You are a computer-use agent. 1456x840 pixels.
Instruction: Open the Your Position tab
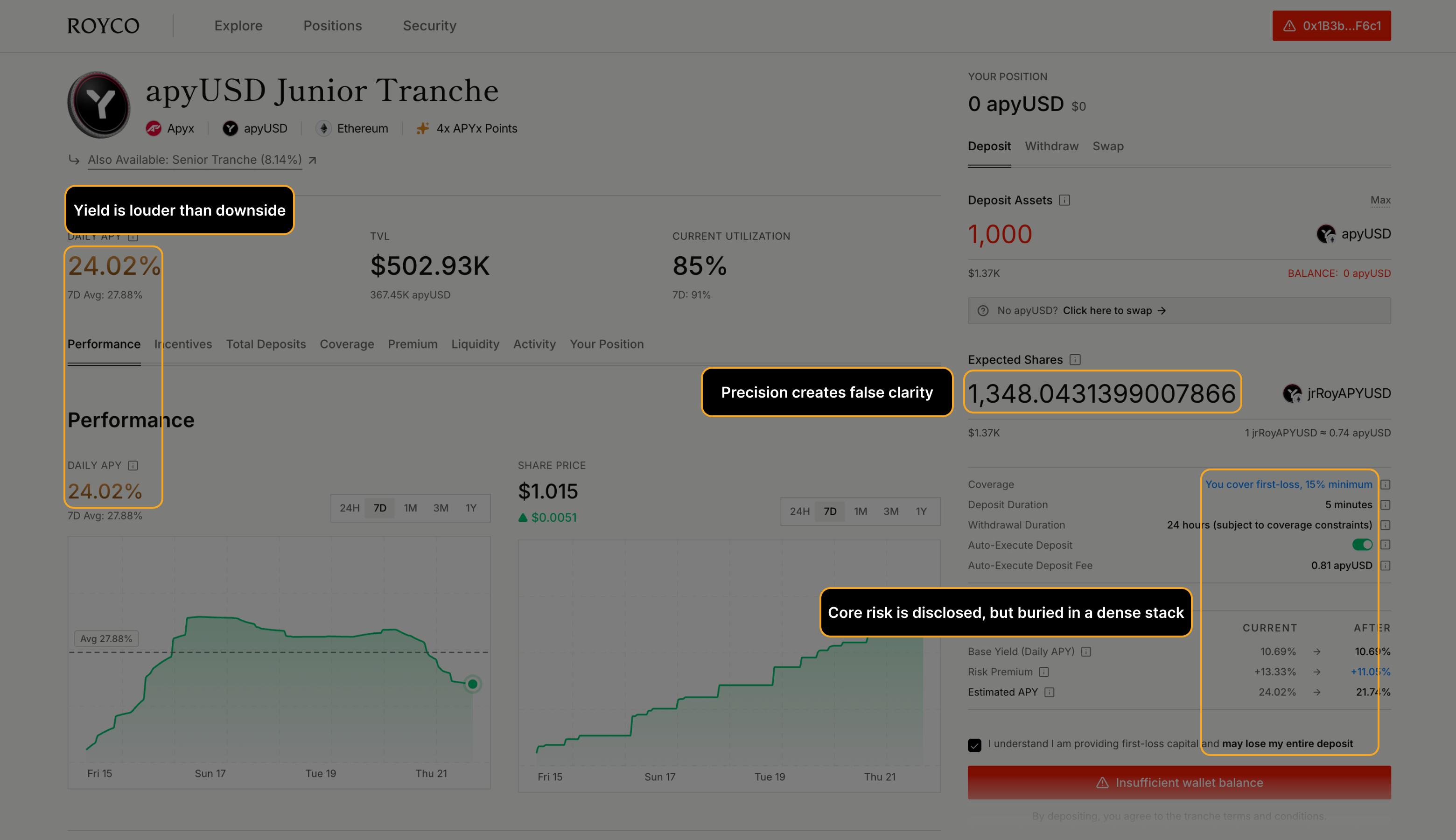(607, 344)
